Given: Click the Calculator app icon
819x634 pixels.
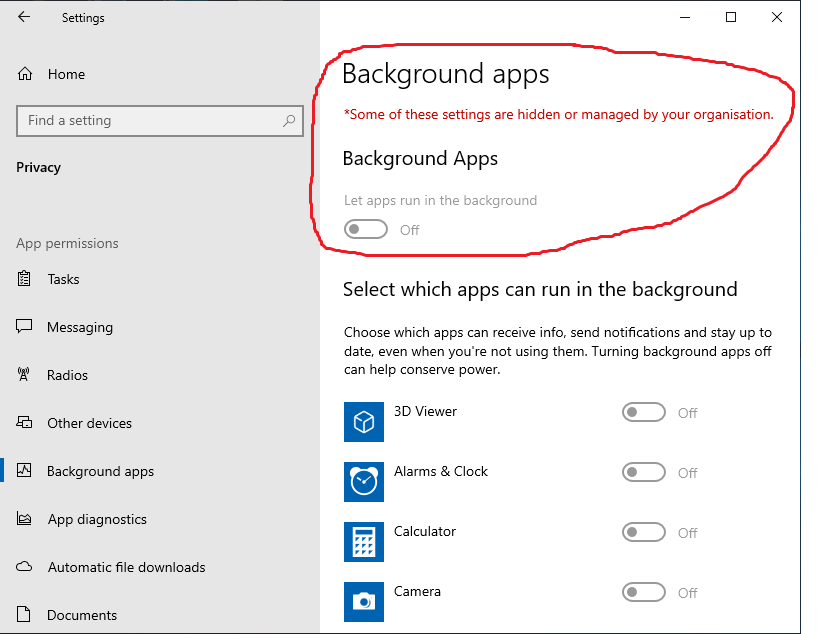Looking at the screenshot, I should click(x=364, y=542).
